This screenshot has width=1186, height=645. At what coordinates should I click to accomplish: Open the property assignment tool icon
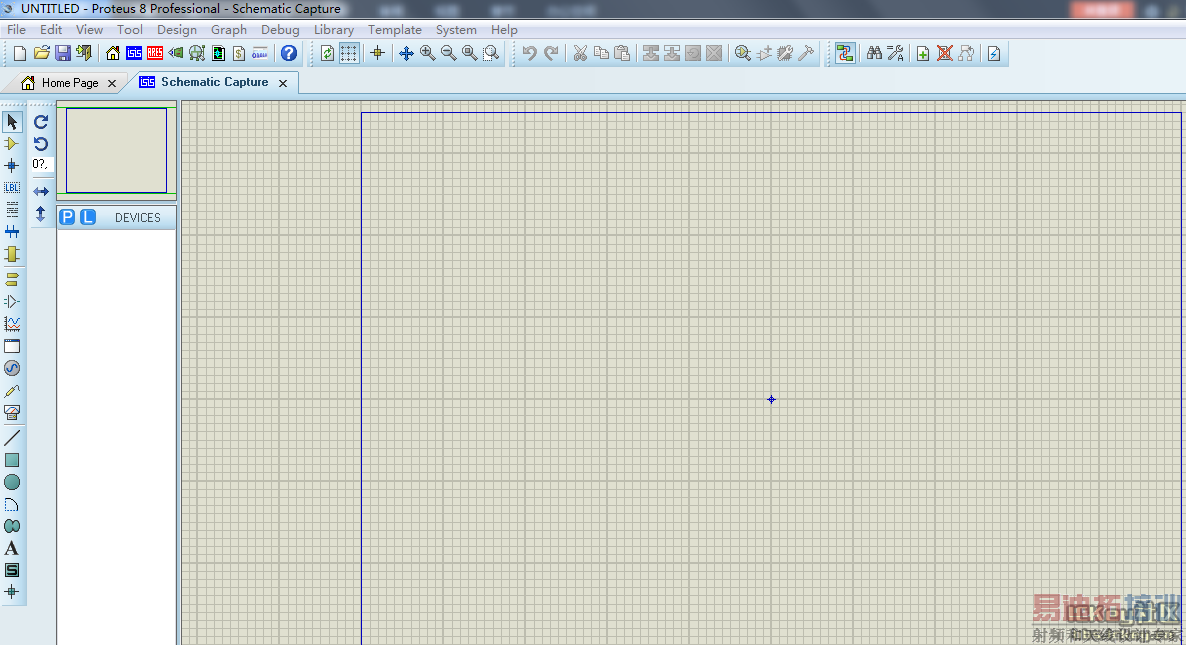pyautogui.click(x=896, y=54)
